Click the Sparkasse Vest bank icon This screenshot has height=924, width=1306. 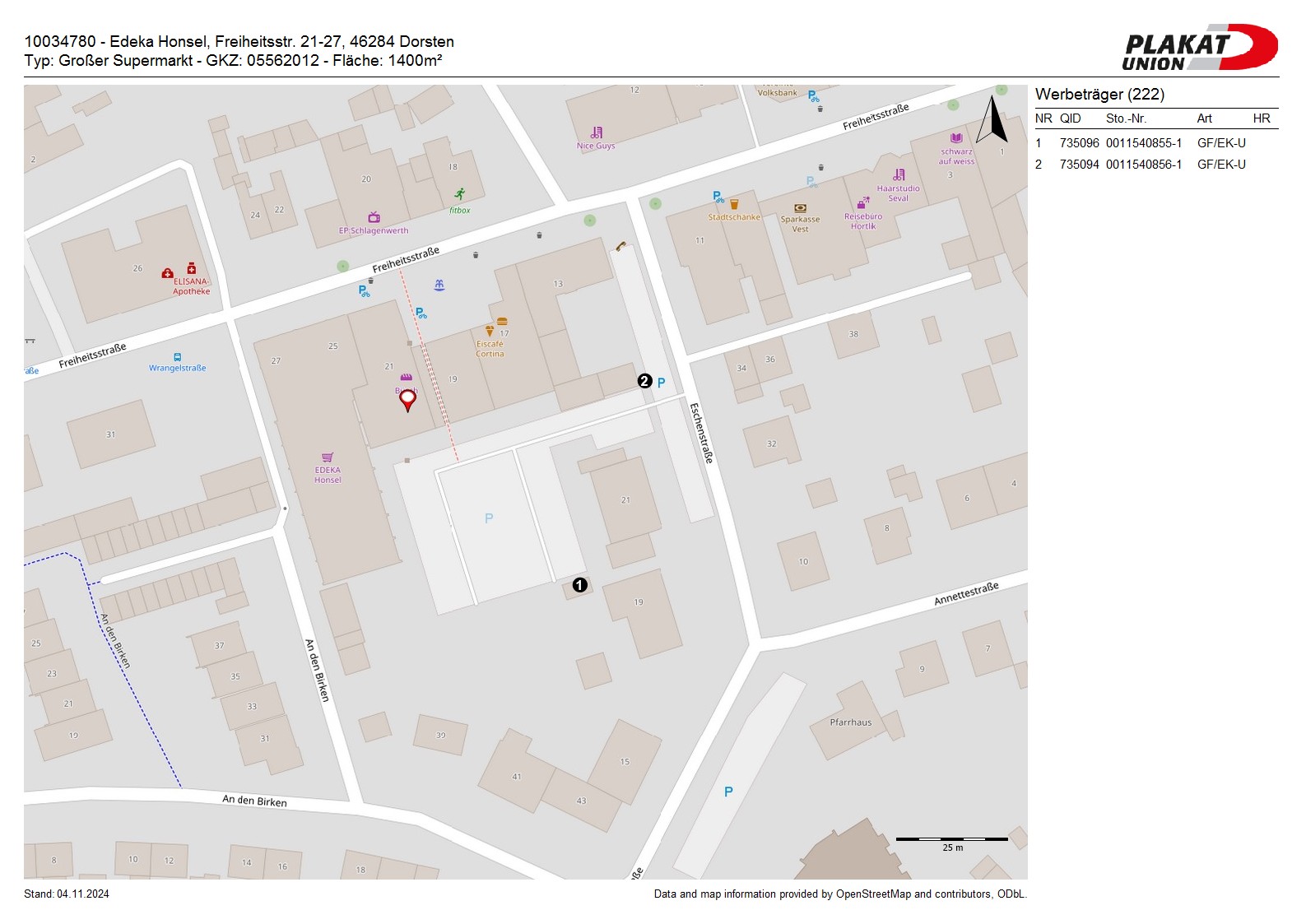(800, 208)
